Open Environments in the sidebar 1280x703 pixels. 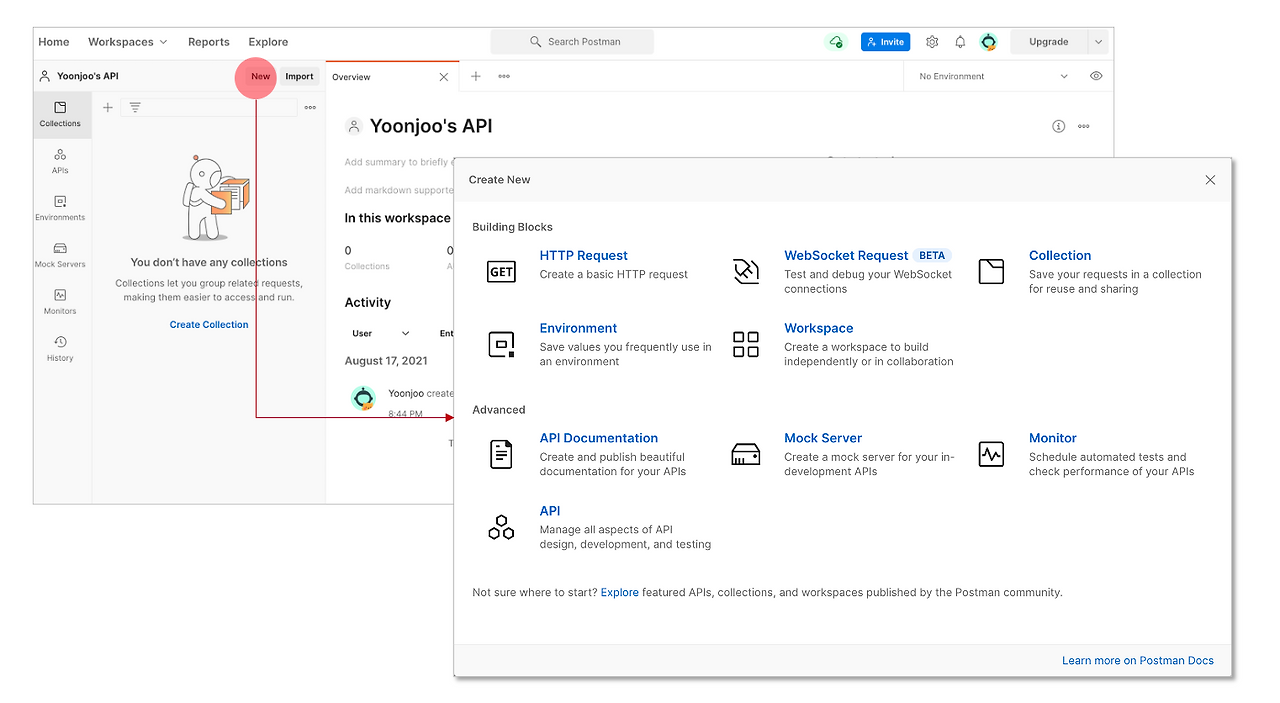click(x=60, y=208)
